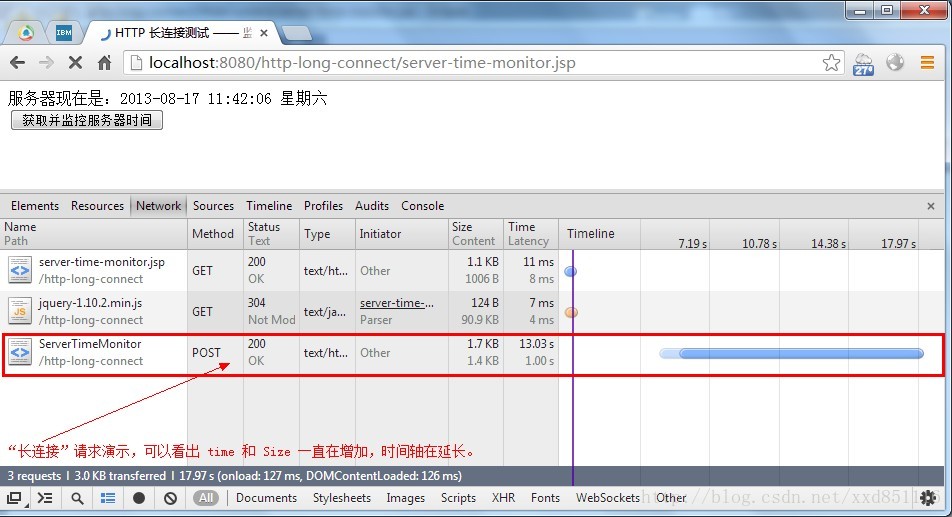This screenshot has height=517, width=952.
Task: Select the jquery-1.10.2.min.js request row
Action: point(472,311)
